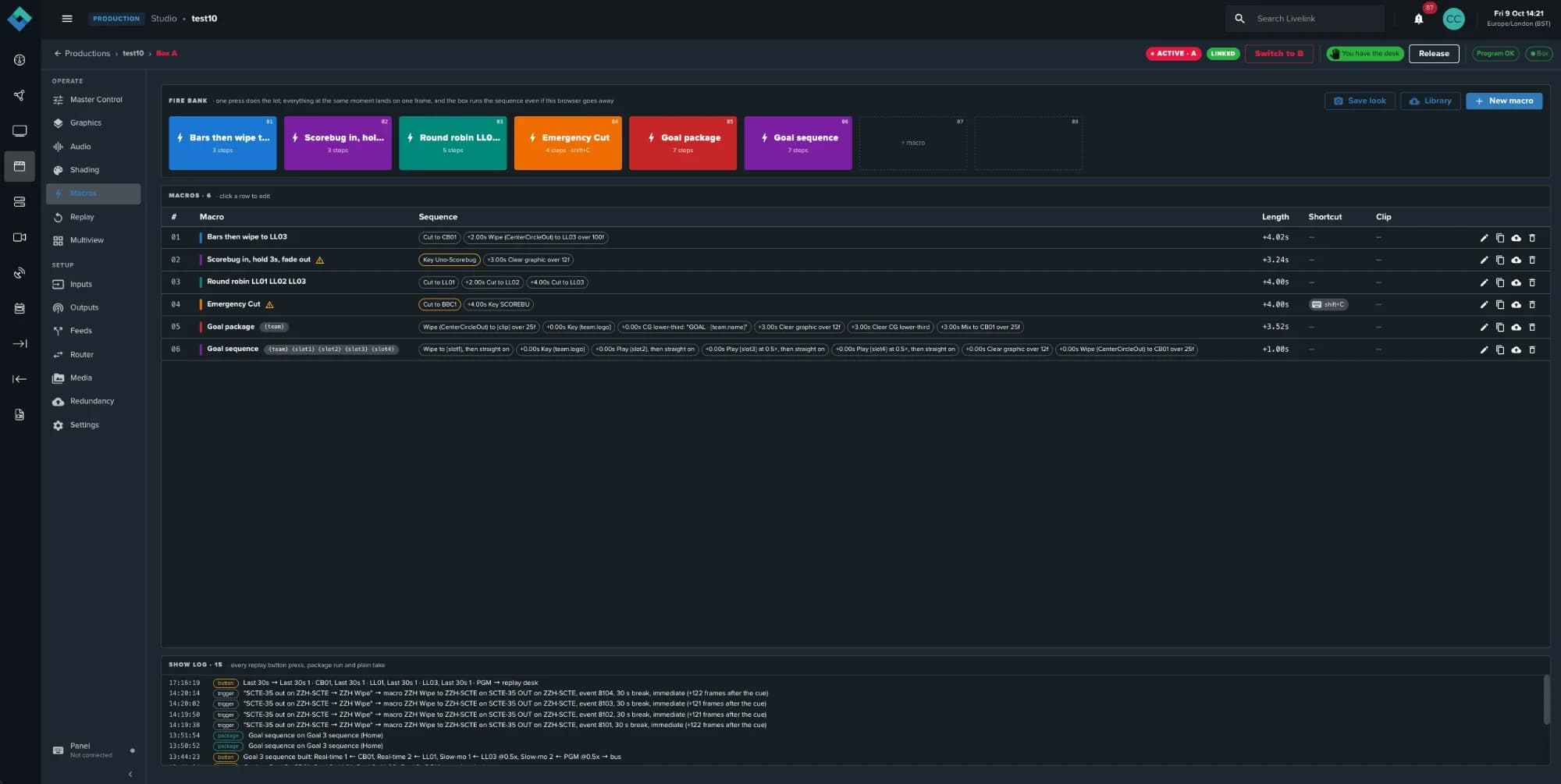The width and height of the screenshot is (1561, 784).
Task: Open Redundancy setup page
Action: (94, 401)
